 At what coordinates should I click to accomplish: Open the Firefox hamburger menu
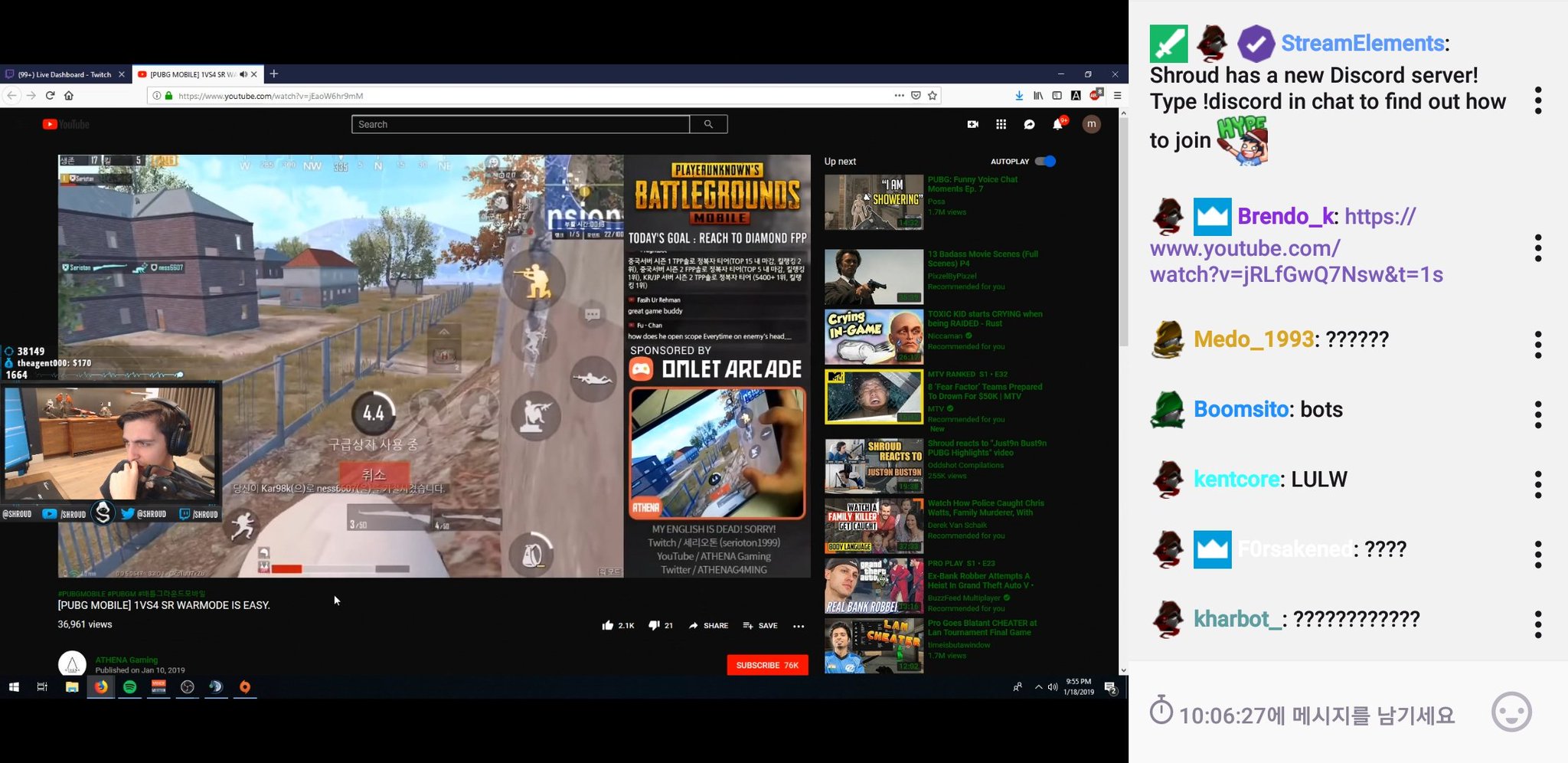coord(1117,96)
